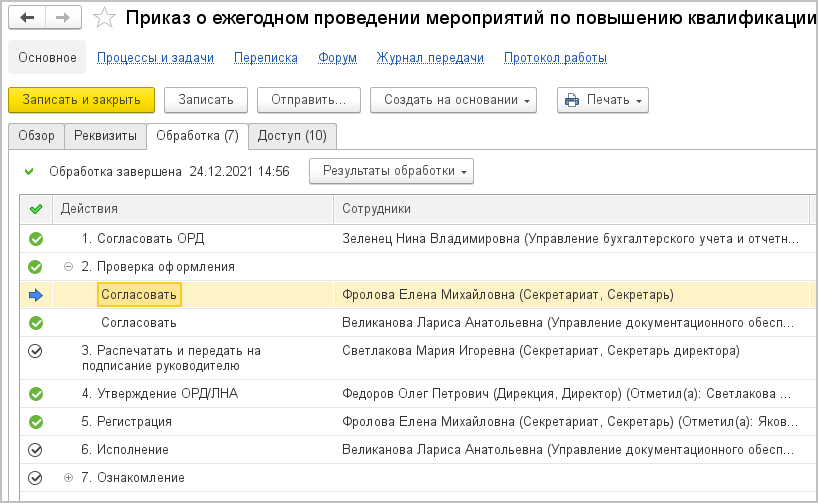Open the Печать dropdown menu
Image resolution: width=818 pixels, height=503 pixels.
point(603,100)
